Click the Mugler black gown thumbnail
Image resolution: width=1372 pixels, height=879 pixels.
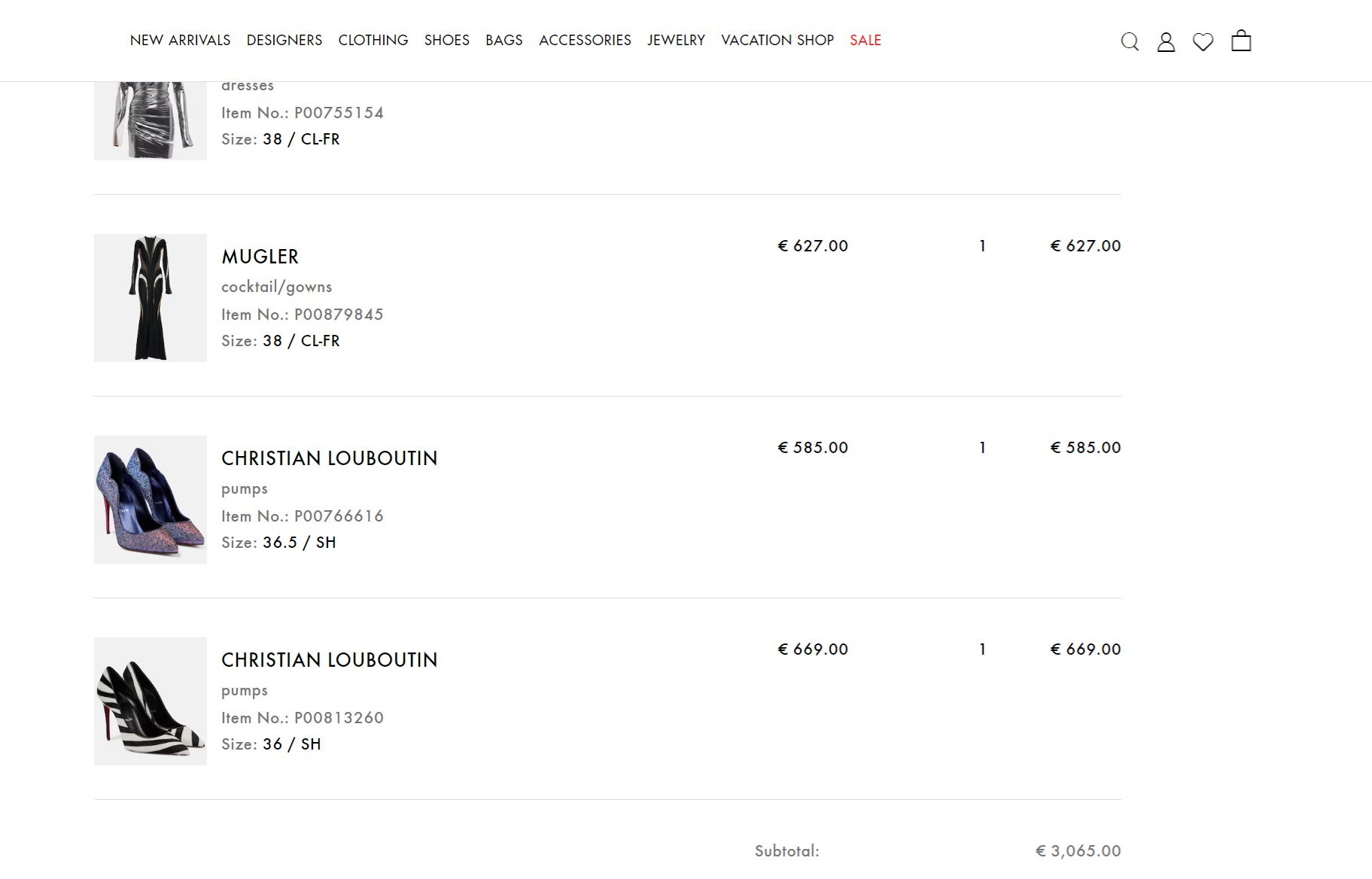[x=151, y=298]
